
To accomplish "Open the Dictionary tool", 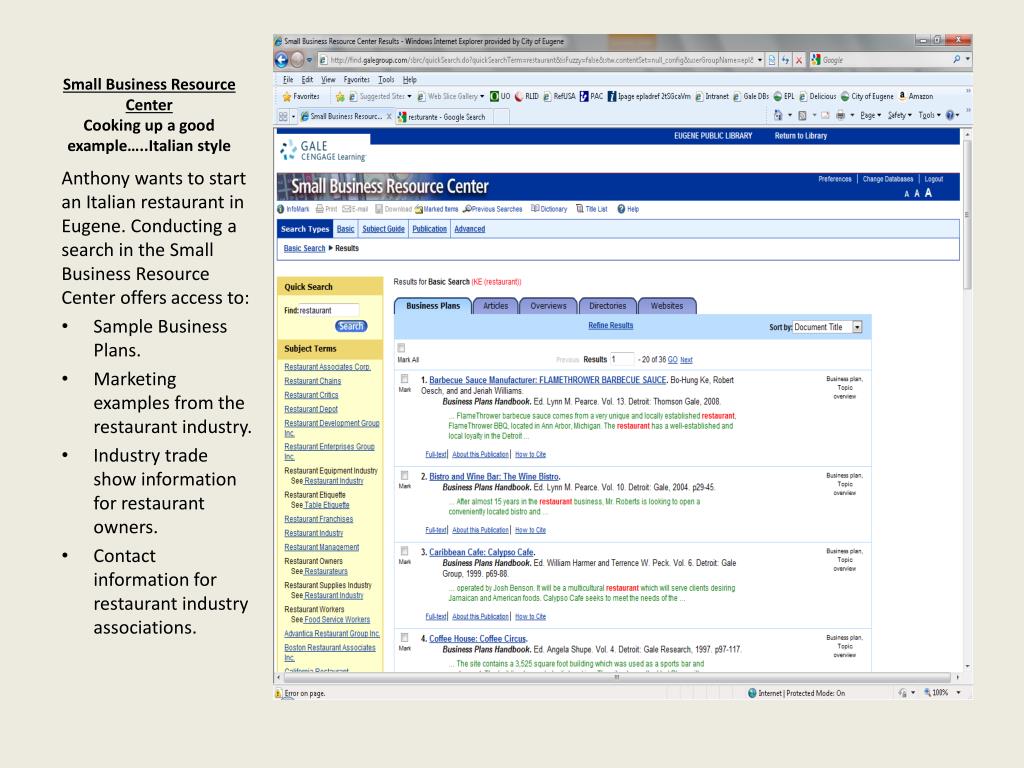I will 549,210.
